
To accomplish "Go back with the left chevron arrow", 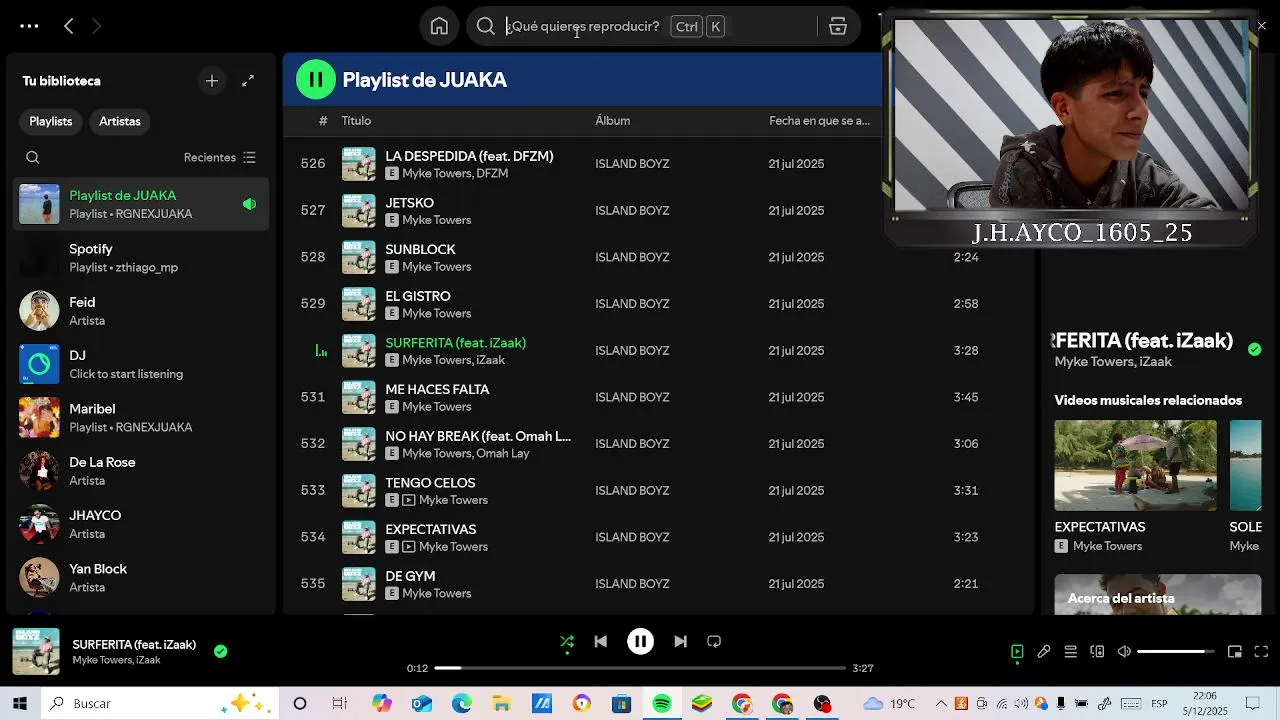I will [x=68, y=26].
